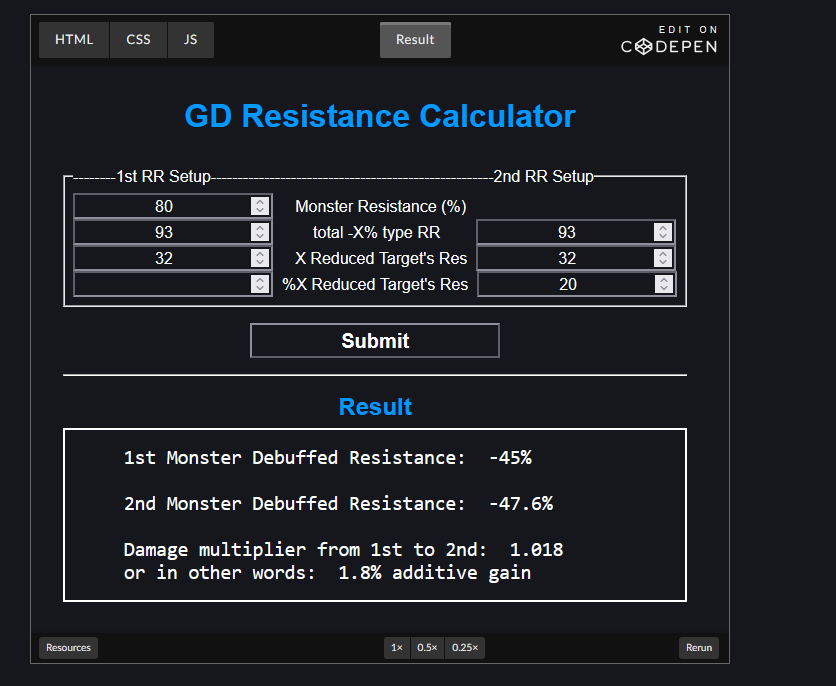Set preview zoom to 0.5×
The width and height of the screenshot is (836, 686).
click(x=427, y=648)
